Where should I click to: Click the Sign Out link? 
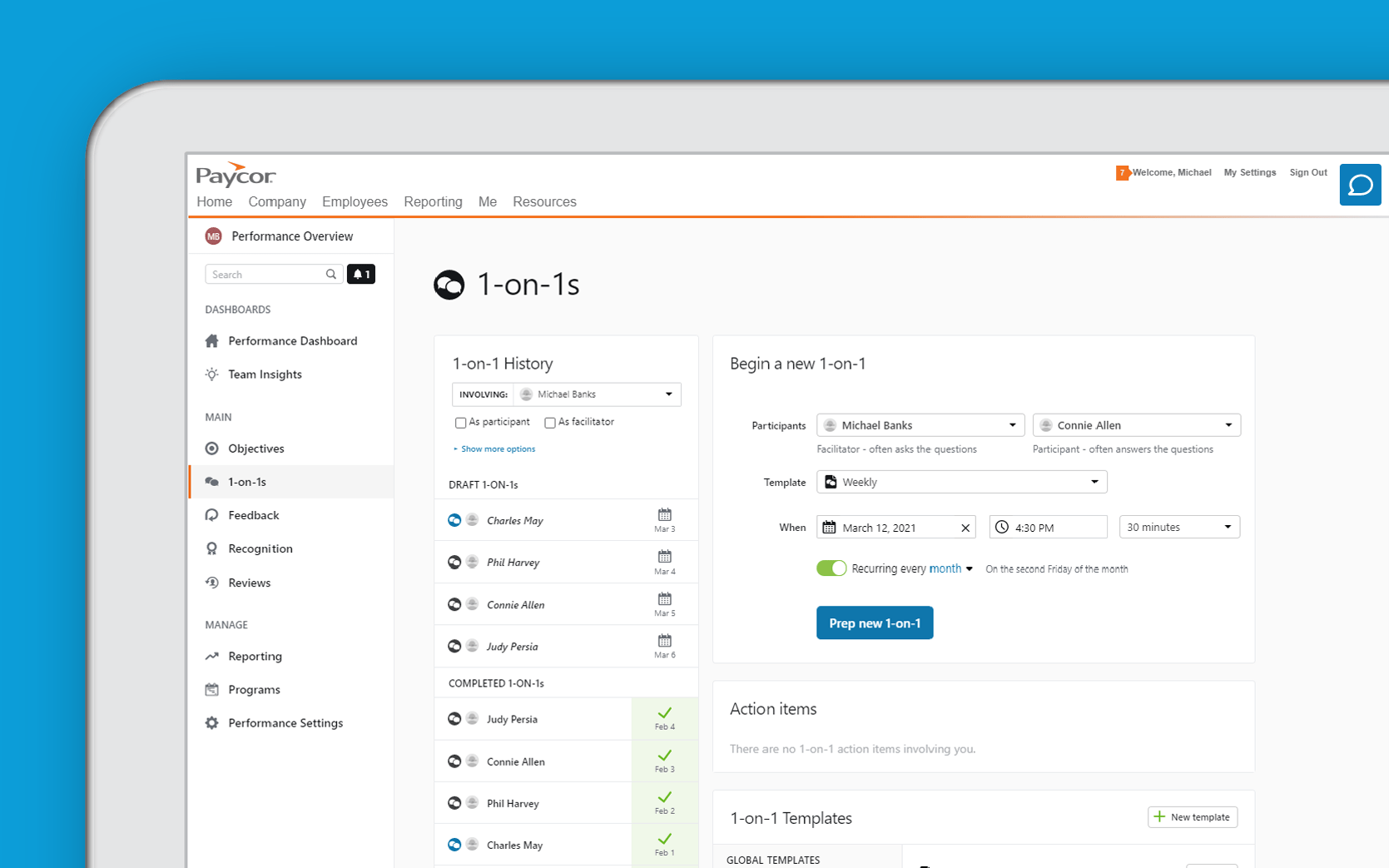pyautogui.click(x=1308, y=172)
